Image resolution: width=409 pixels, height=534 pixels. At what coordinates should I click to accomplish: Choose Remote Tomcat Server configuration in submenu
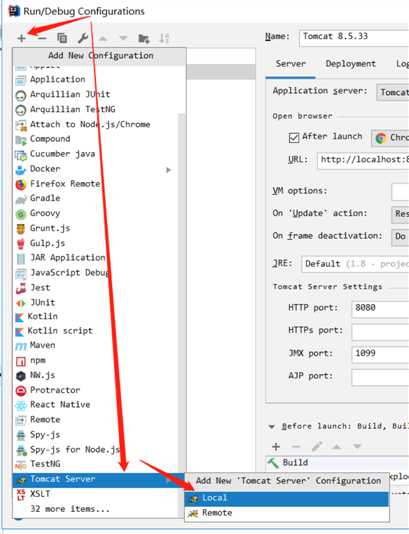(287, 513)
